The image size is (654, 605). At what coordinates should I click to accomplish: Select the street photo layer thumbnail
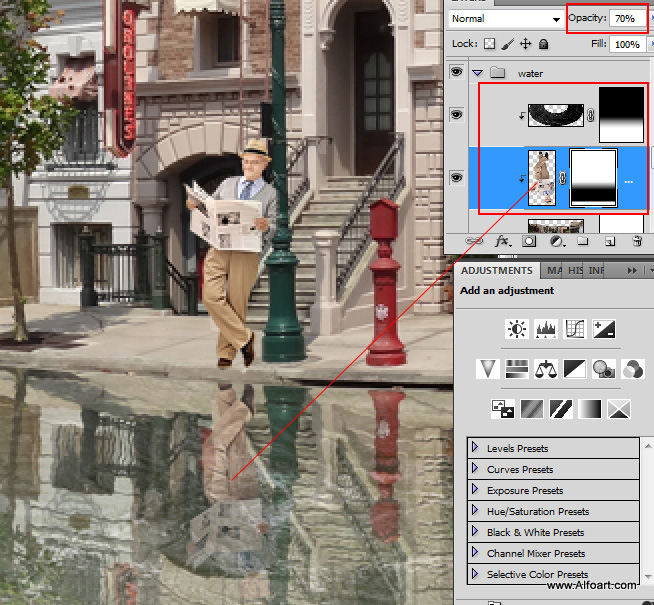coord(556,226)
